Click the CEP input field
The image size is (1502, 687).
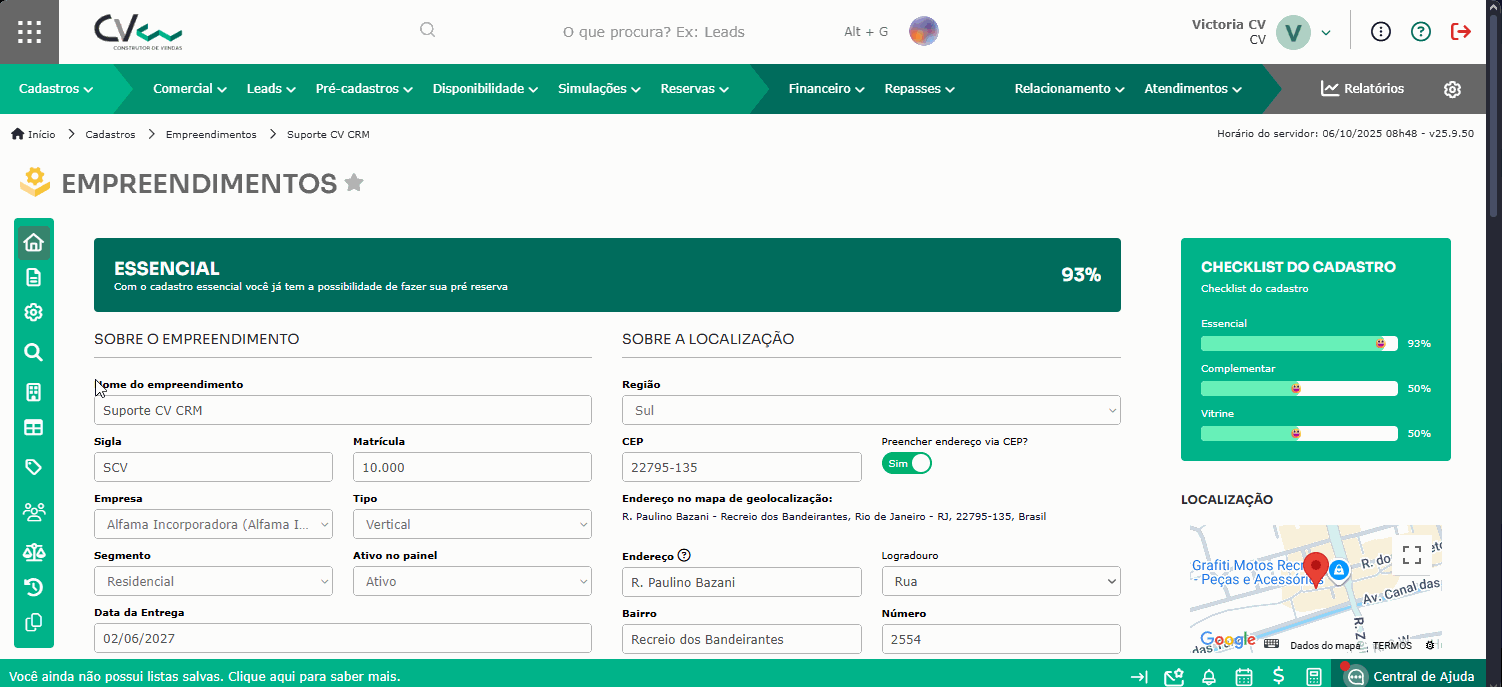pos(742,467)
